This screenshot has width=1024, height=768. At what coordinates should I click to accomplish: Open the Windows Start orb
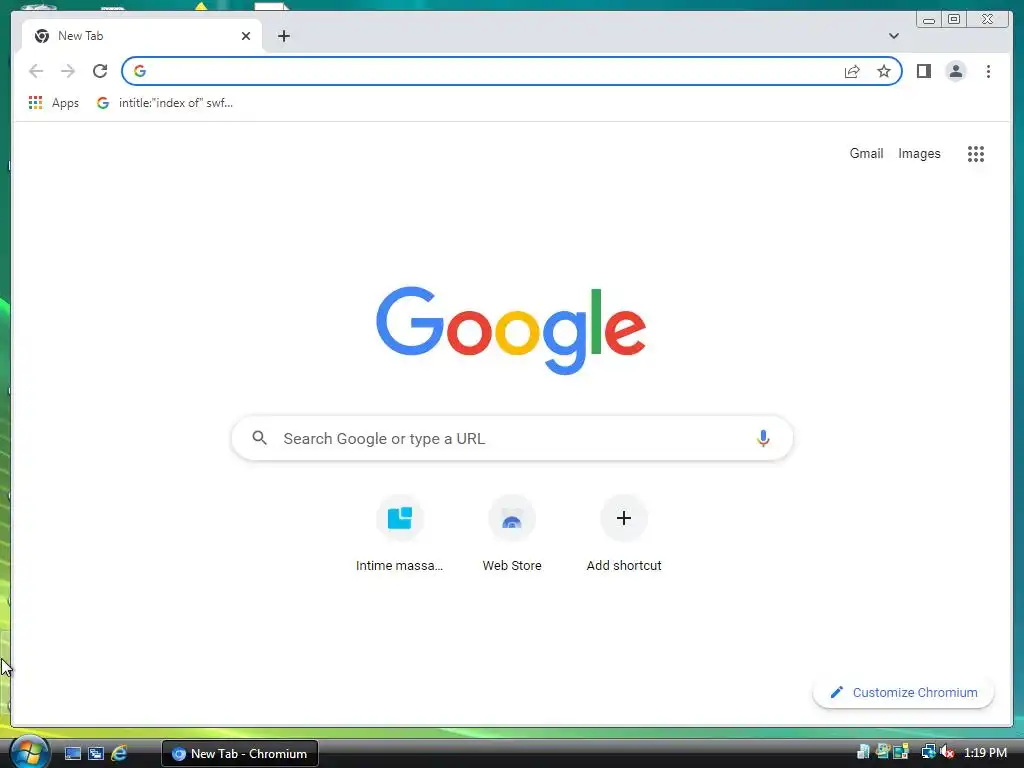29,752
